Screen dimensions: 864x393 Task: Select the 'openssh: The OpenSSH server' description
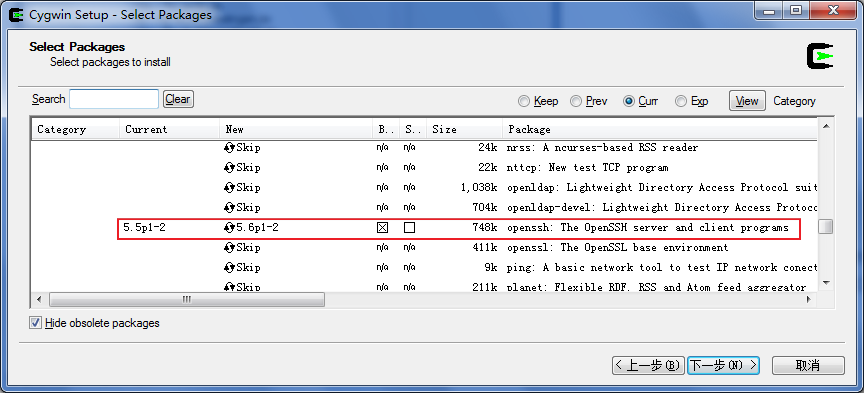648,228
